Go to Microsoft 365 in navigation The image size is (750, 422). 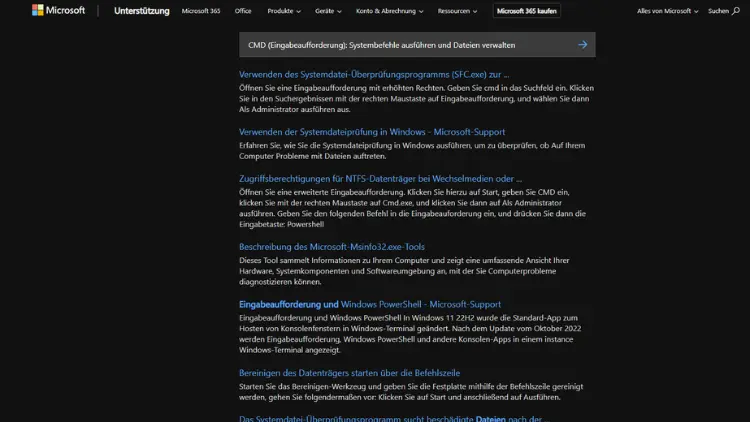(x=201, y=11)
